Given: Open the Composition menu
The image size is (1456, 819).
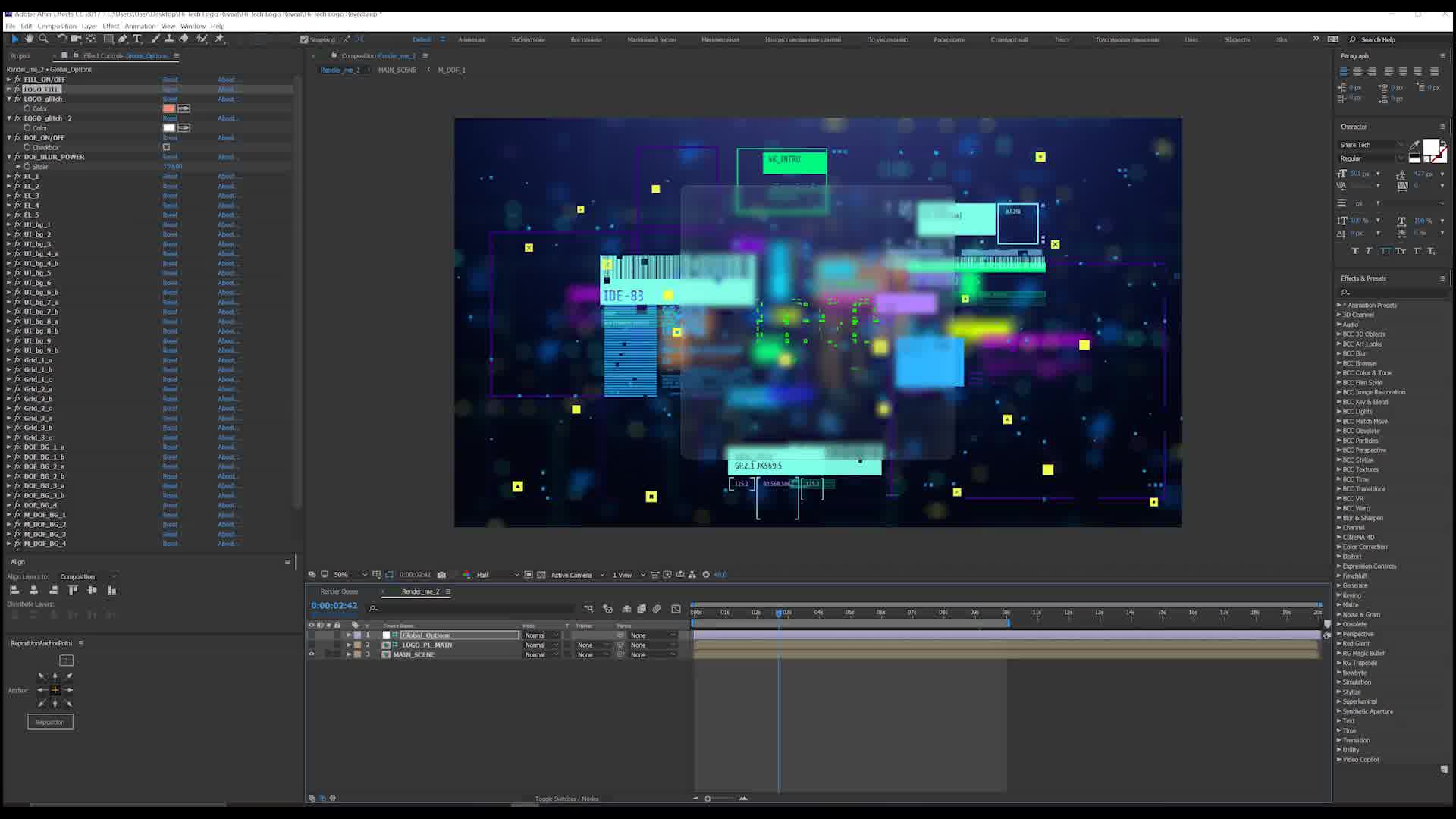Looking at the screenshot, I should point(57,26).
